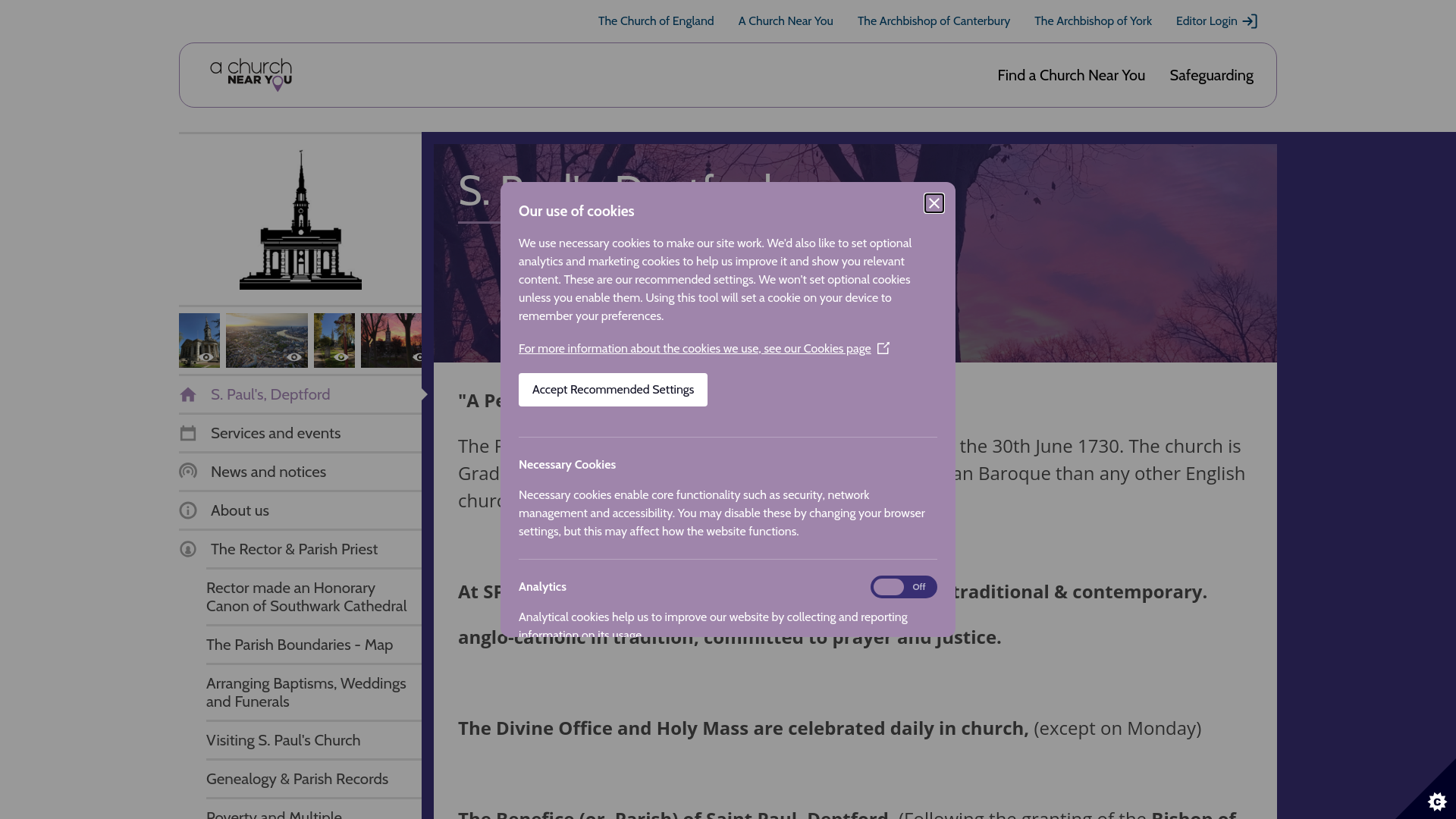The width and height of the screenshot is (1456, 819).
Task: Select S. Paul's, Deptford in sidebar
Action: point(300,394)
